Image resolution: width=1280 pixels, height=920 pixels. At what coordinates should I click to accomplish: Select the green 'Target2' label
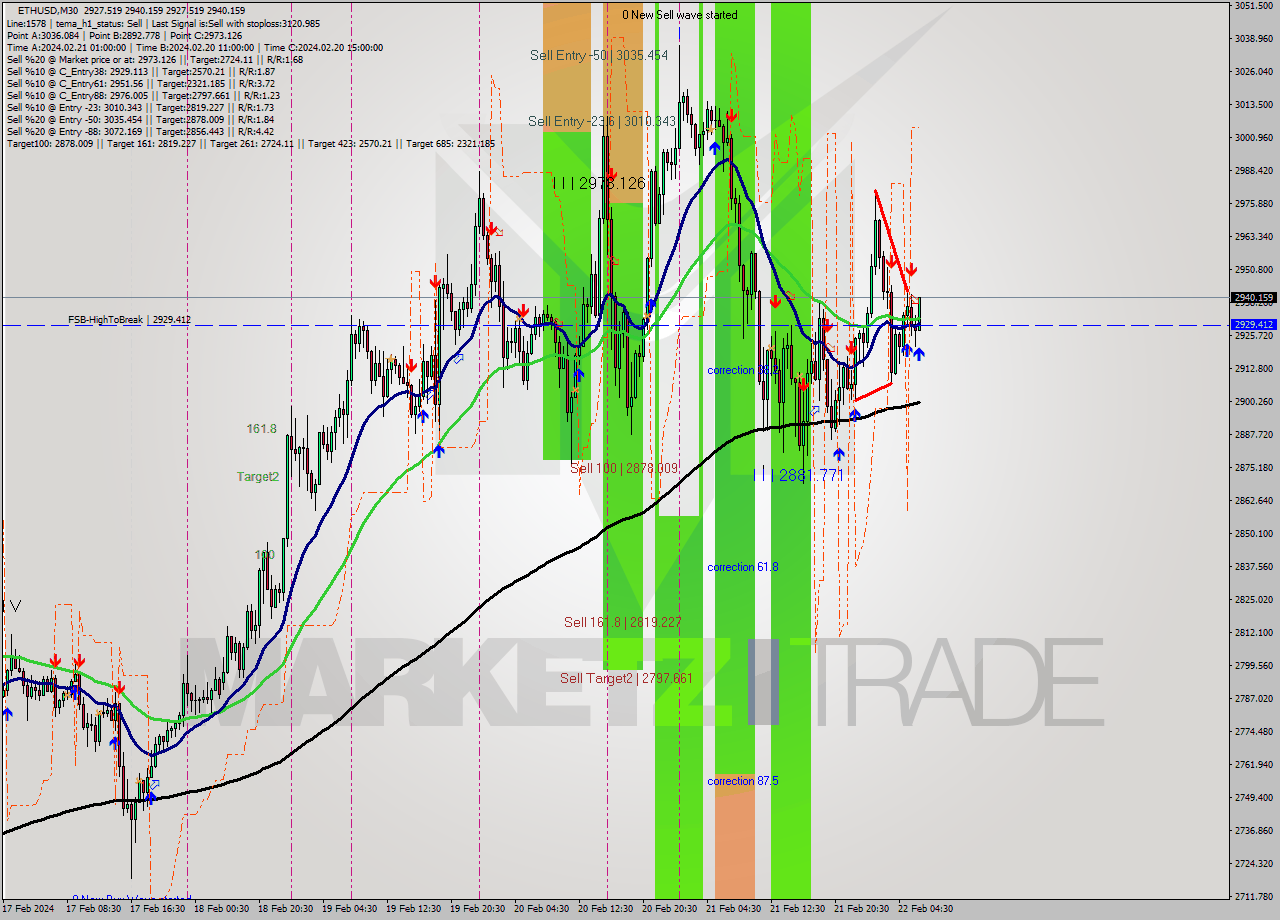[x=258, y=476]
